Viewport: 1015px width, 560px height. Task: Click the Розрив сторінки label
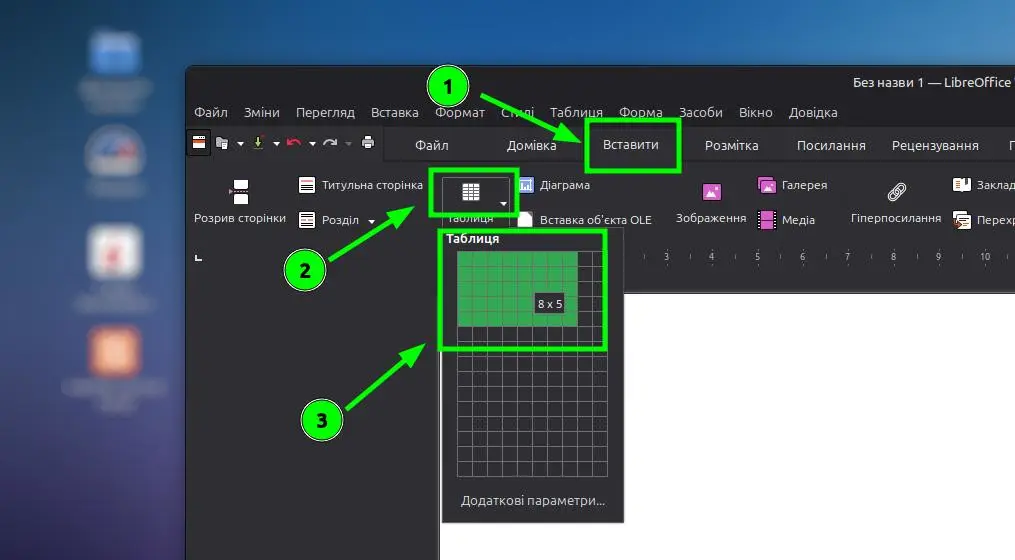click(240, 218)
